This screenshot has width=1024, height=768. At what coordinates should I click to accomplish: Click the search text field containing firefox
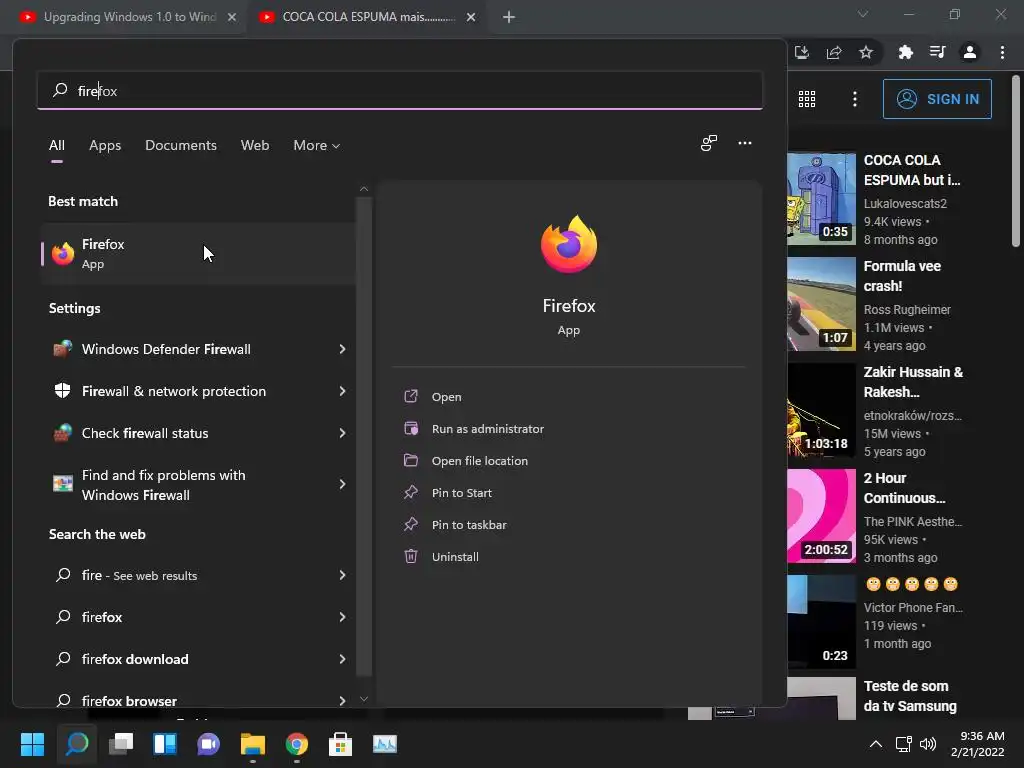pos(400,90)
